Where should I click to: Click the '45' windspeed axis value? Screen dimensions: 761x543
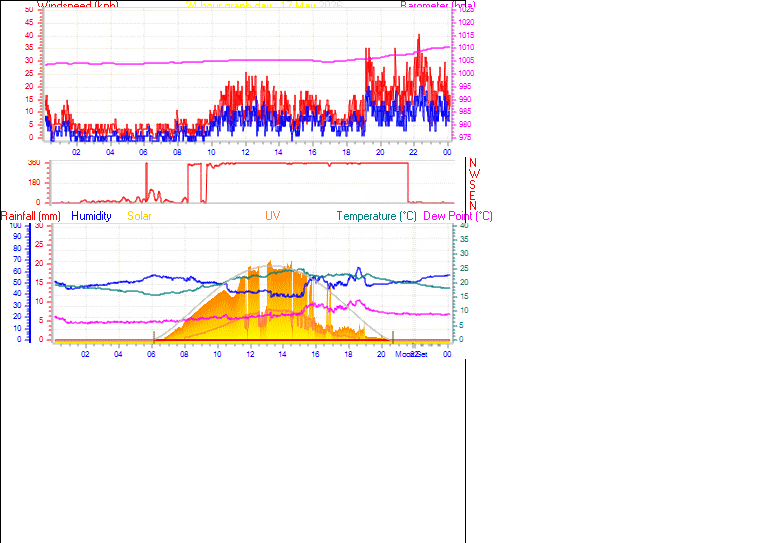(x=29, y=22)
